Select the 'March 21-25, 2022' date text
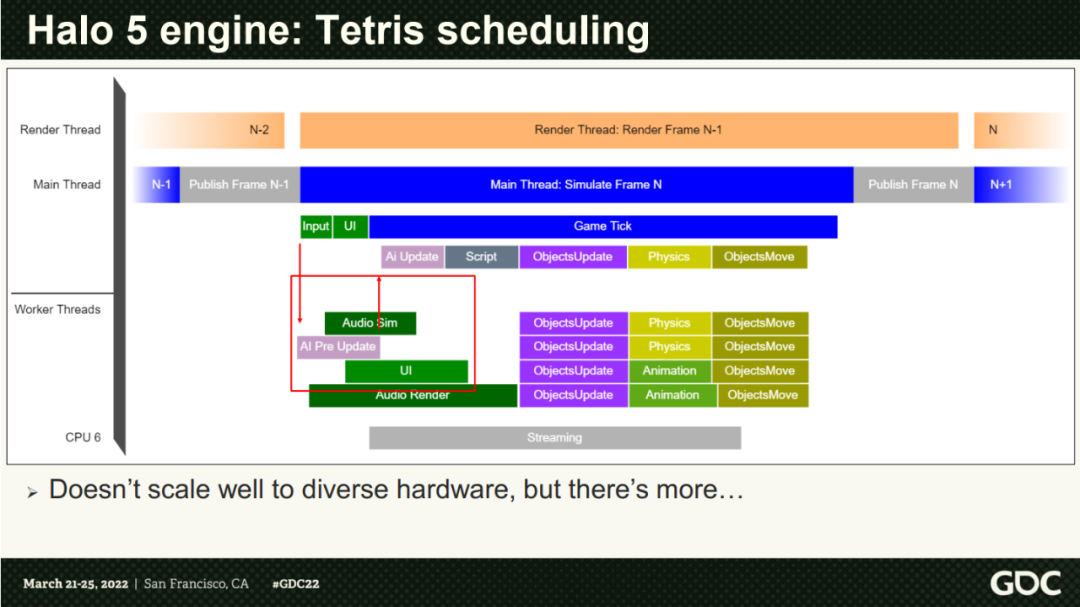The height and width of the screenshot is (607, 1080). point(76,584)
